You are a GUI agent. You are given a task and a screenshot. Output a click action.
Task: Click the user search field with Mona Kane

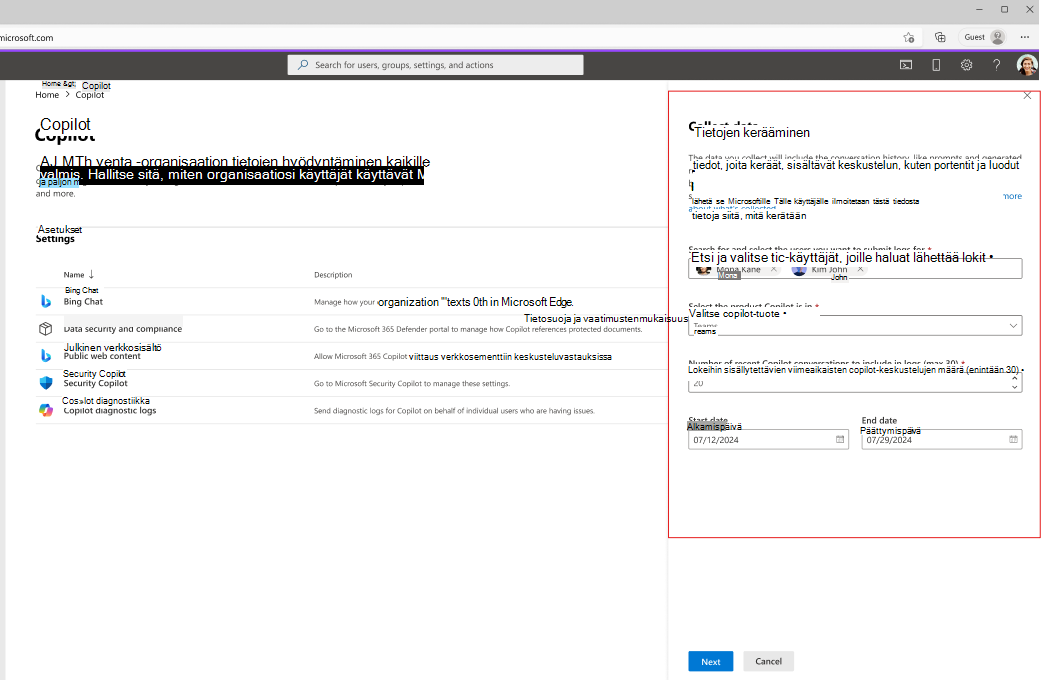coord(855,269)
